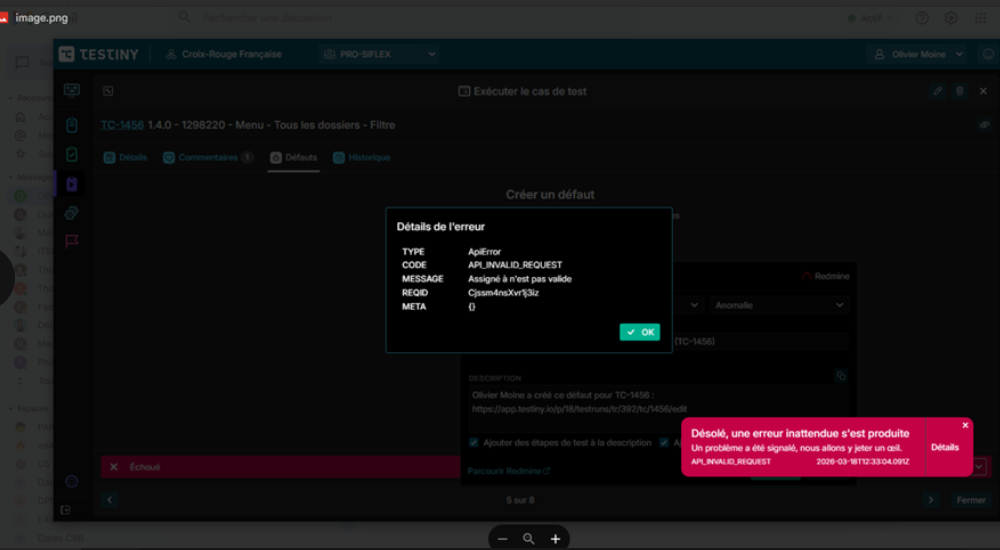Open the test runs play icon in the sidebar
The image size is (1000, 550).
click(71, 184)
